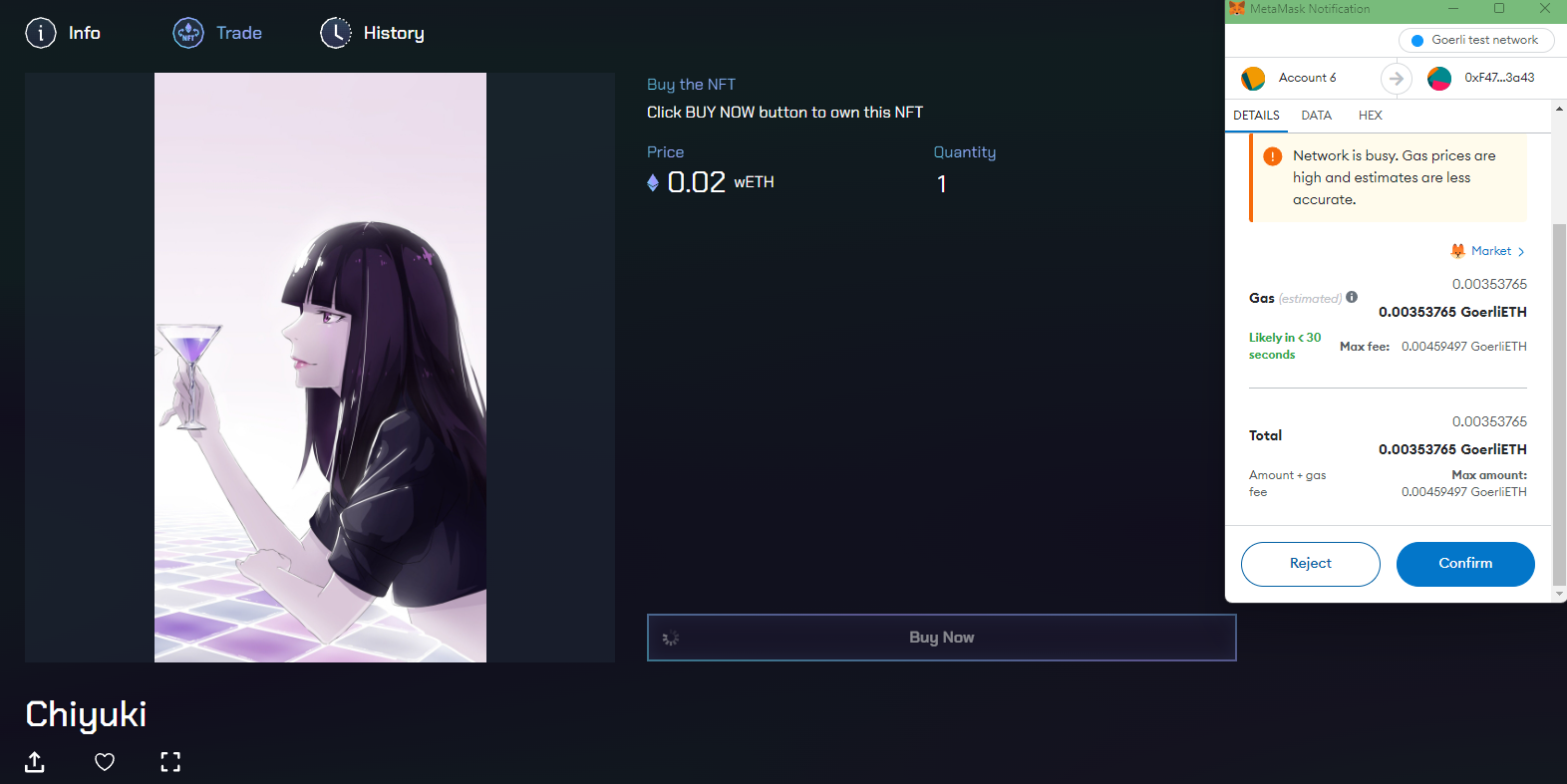Switch to the DATA tab
This screenshot has width=1567, height=784.
tap(1316, 116)
